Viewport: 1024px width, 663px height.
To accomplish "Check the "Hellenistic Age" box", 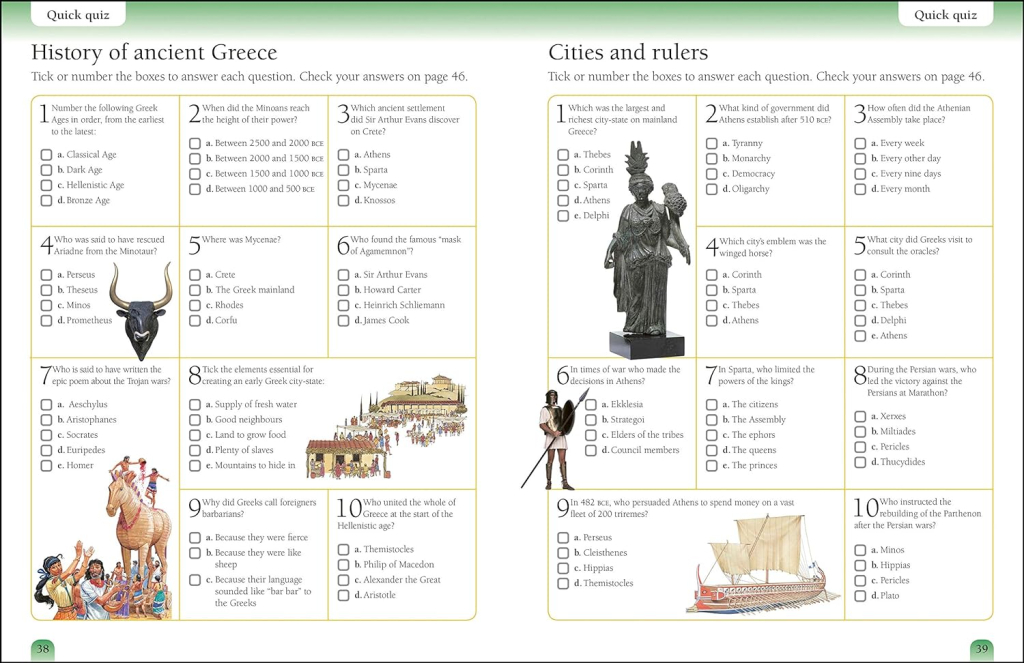I will (46, 186).
